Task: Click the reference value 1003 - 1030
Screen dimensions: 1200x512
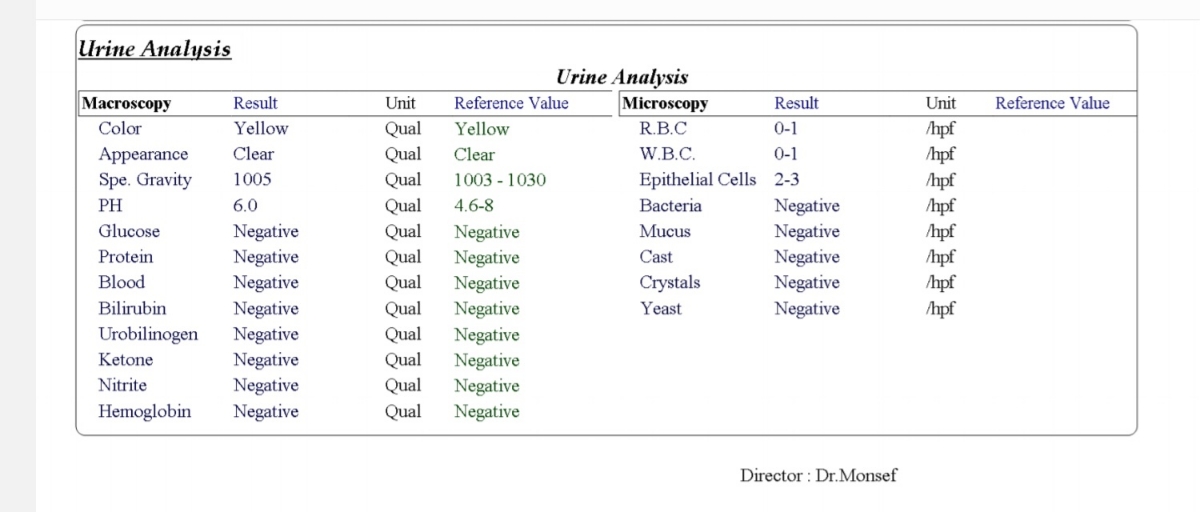Action: tap(500, 180)
